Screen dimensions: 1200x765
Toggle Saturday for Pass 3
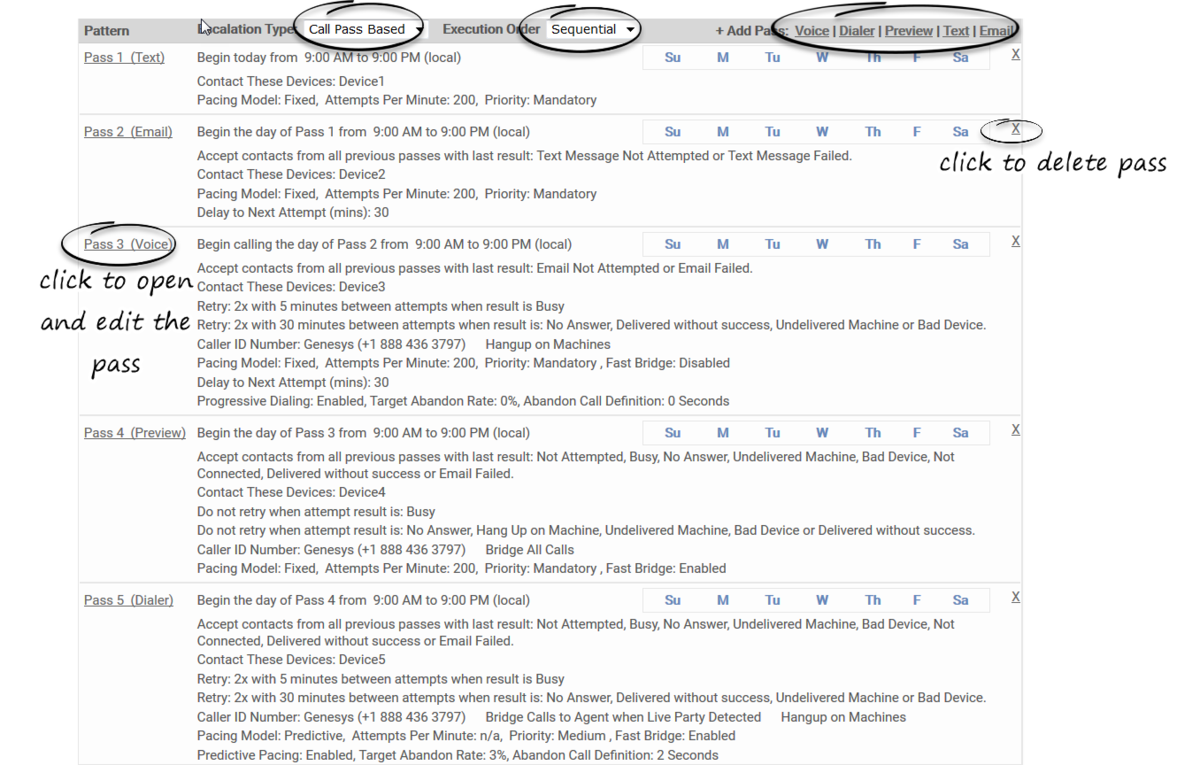961,245
